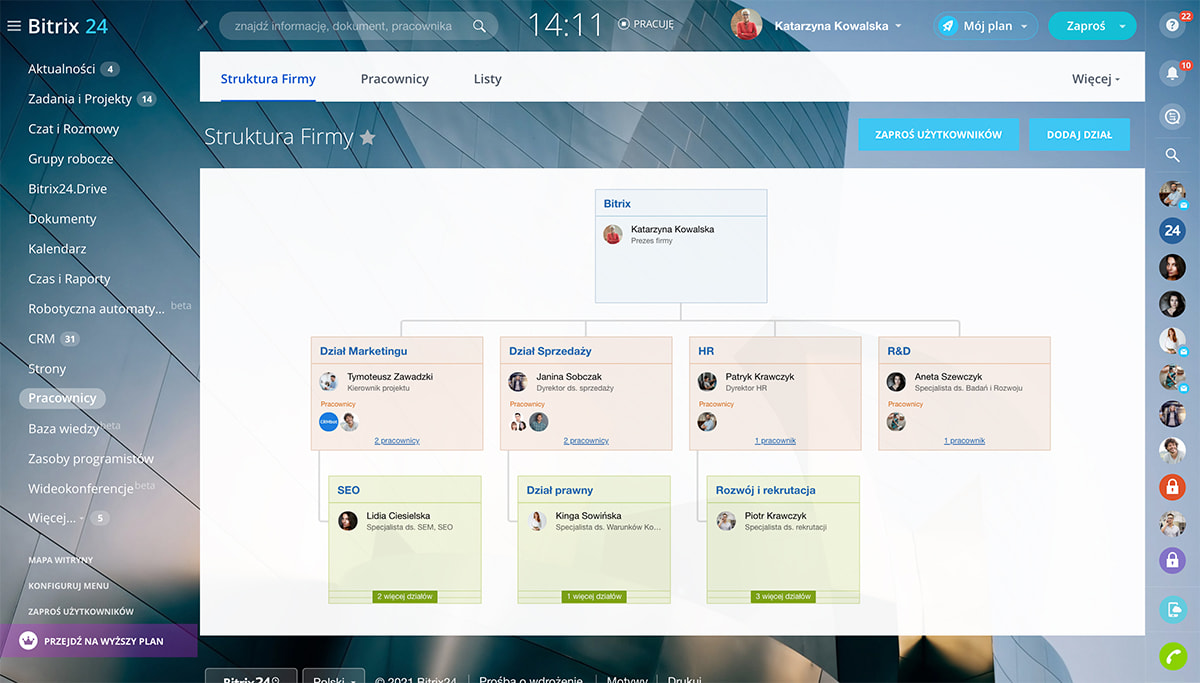Open the hamburger menu beside Bitrix 24 logo

(x=14, y=27)
